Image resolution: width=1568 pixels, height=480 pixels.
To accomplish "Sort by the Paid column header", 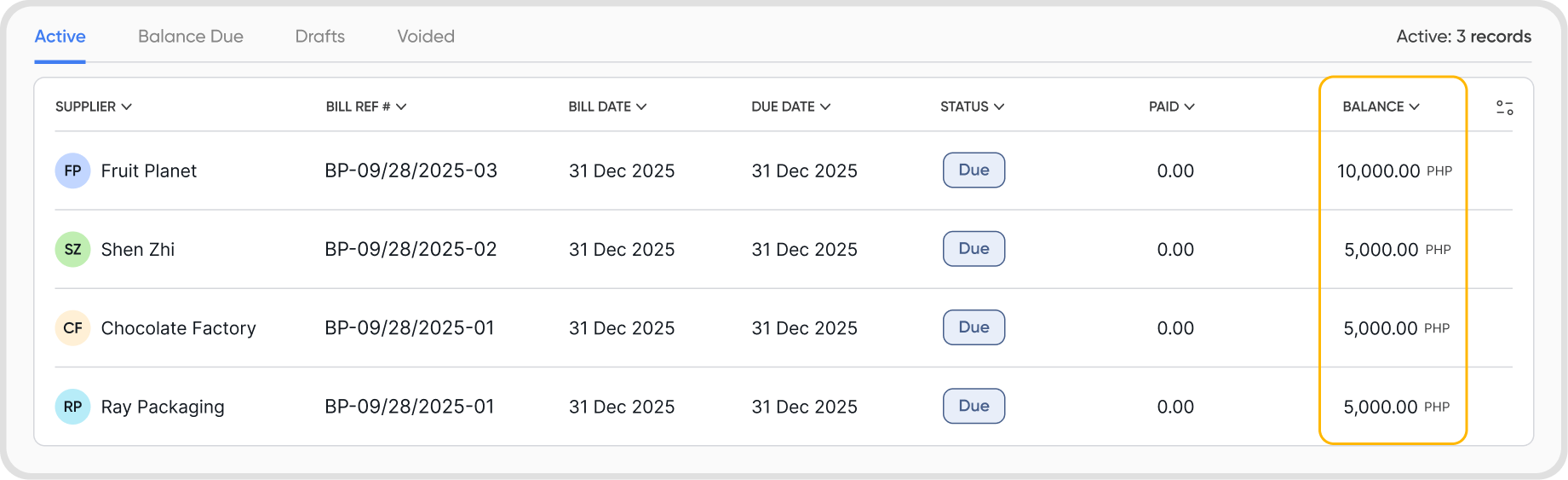I will click(x=1171, y=107).
